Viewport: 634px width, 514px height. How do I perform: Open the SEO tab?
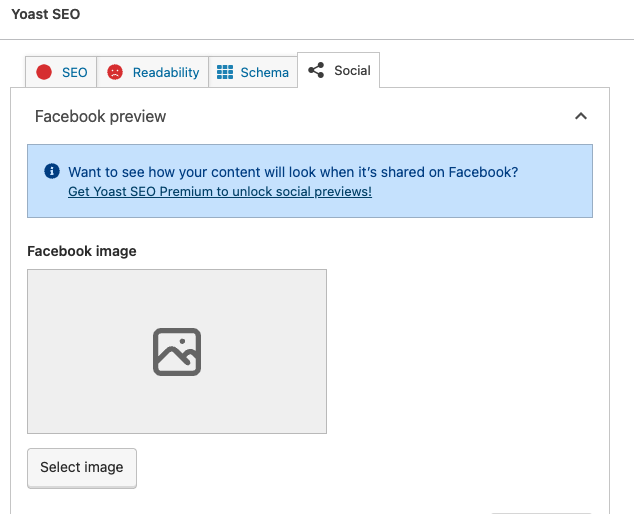coord(61,72)
